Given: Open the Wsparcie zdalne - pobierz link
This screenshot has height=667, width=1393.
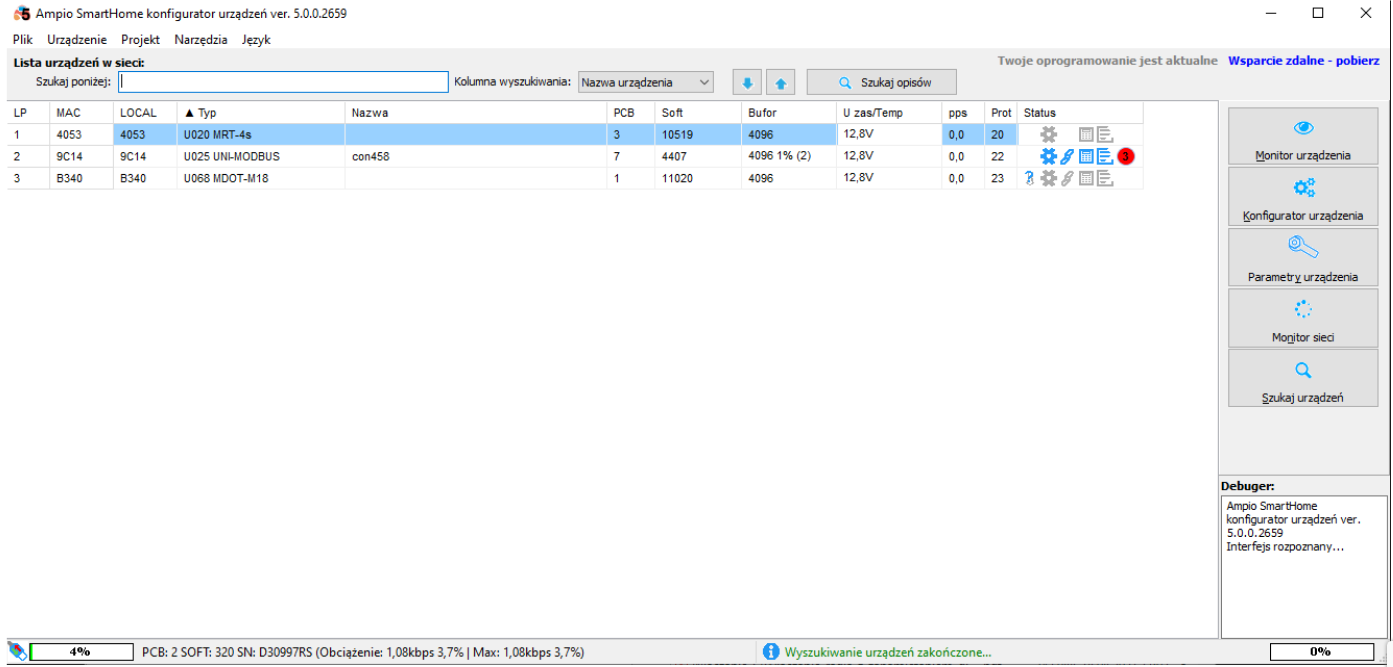Looking at the screenshot, I should click(1304, 61).
